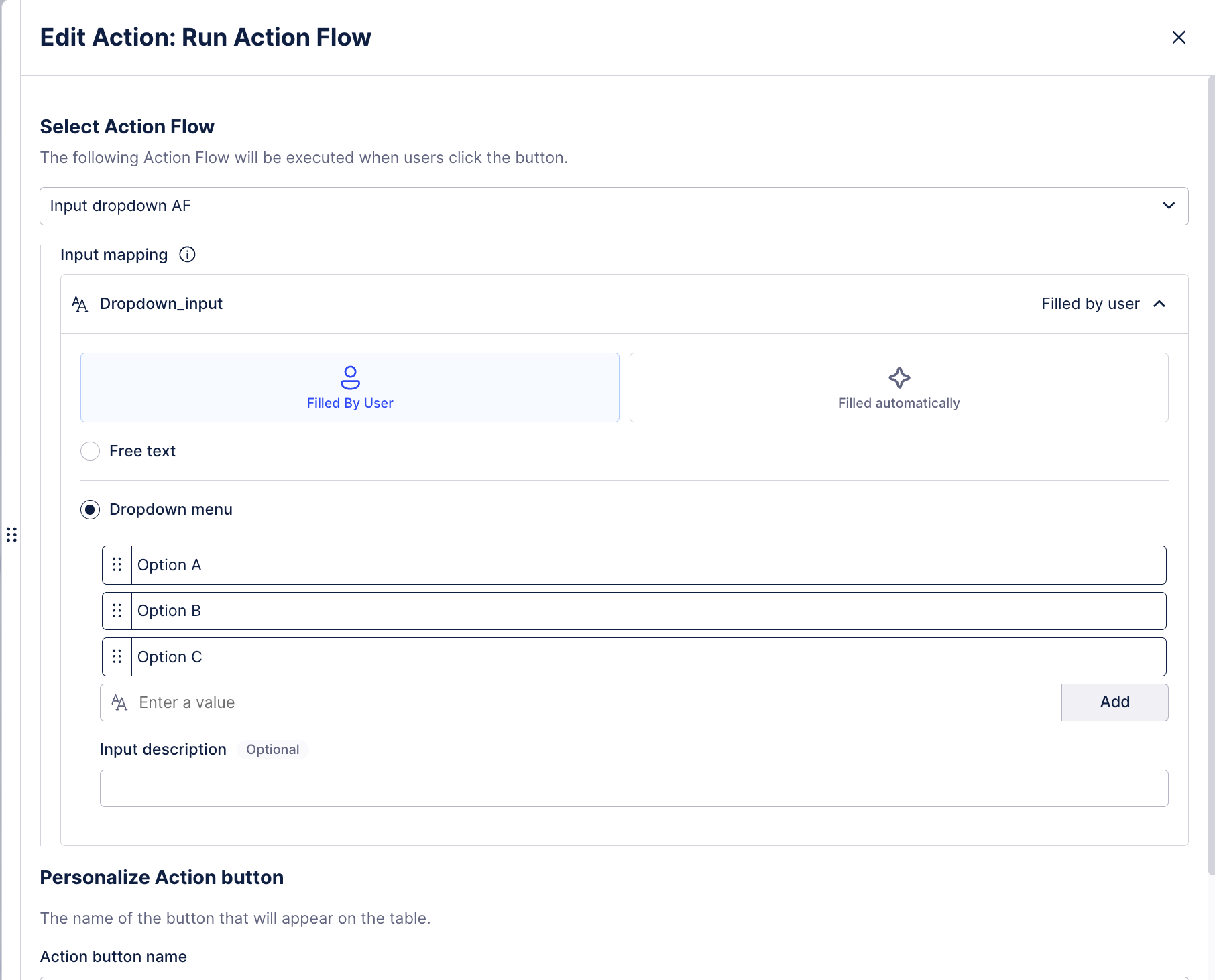Viewport: 1215px width, 980px height.
Task: Click the sparkle icon for Filled automatically
Action: 899,378
